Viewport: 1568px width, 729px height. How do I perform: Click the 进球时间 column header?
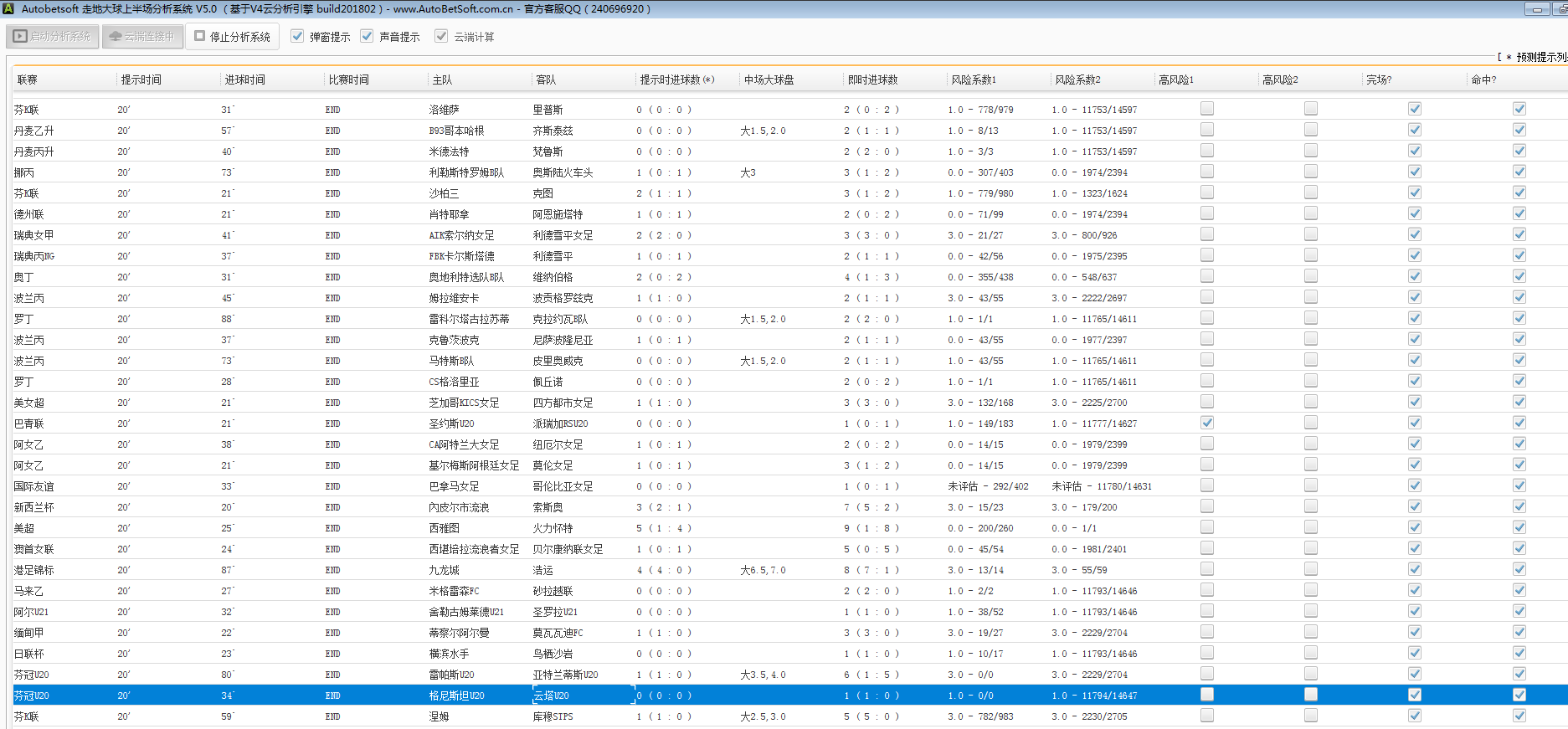click(244, 80)
